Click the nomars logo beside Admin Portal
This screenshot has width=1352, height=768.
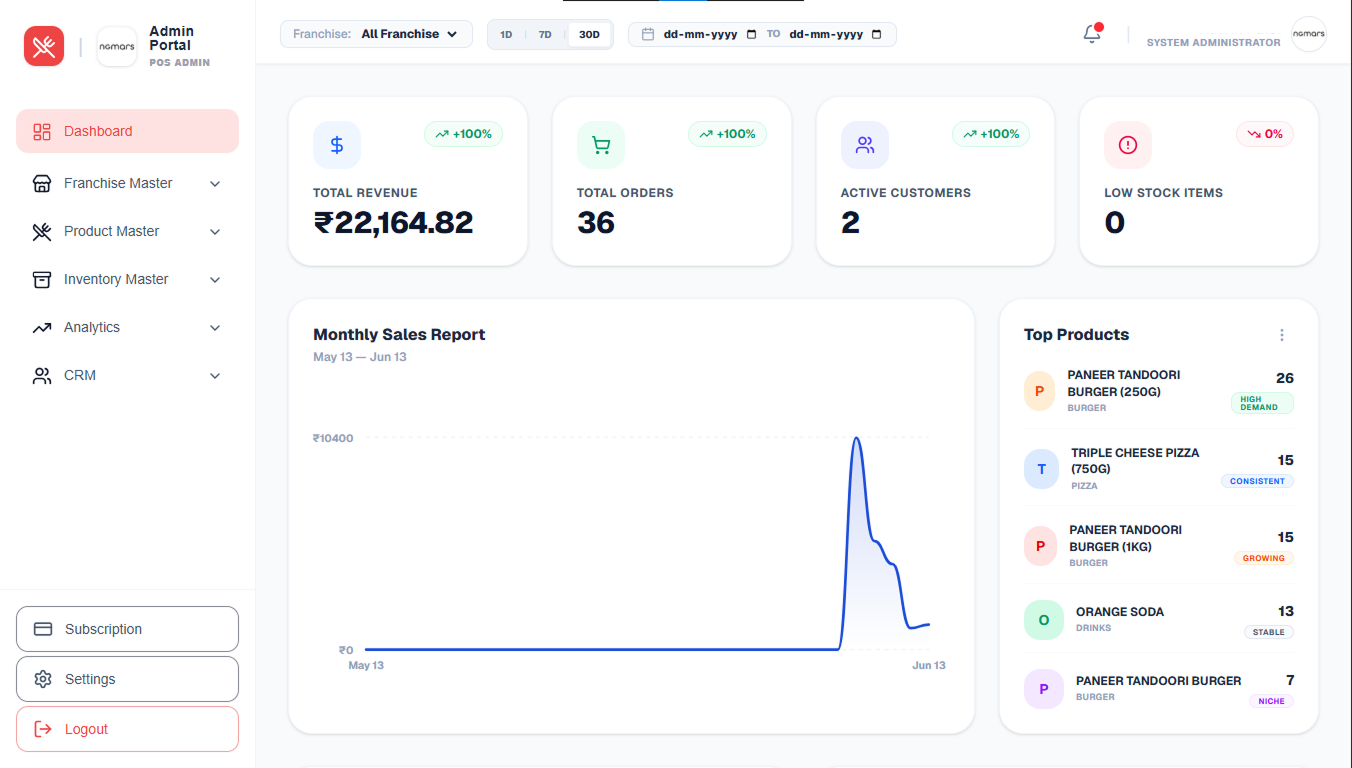coord(117,46)
